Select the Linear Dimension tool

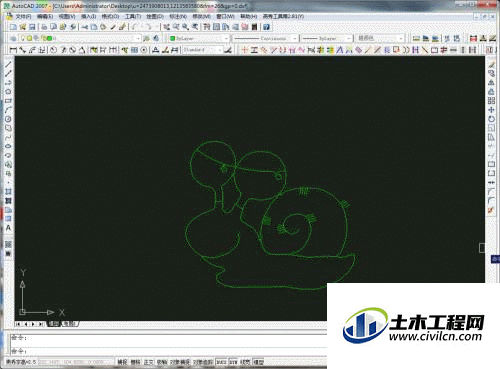[13, 50]
